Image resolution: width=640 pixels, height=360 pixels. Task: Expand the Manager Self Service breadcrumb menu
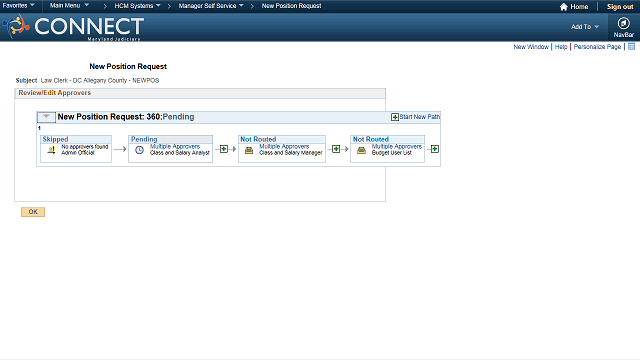click(x=211, y=6)
